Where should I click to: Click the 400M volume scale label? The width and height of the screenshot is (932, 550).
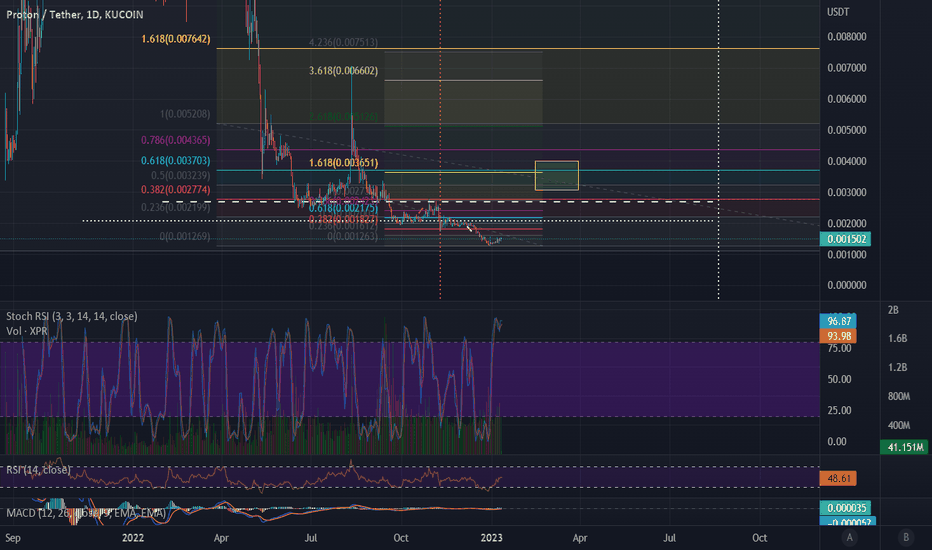pos(899,425)
